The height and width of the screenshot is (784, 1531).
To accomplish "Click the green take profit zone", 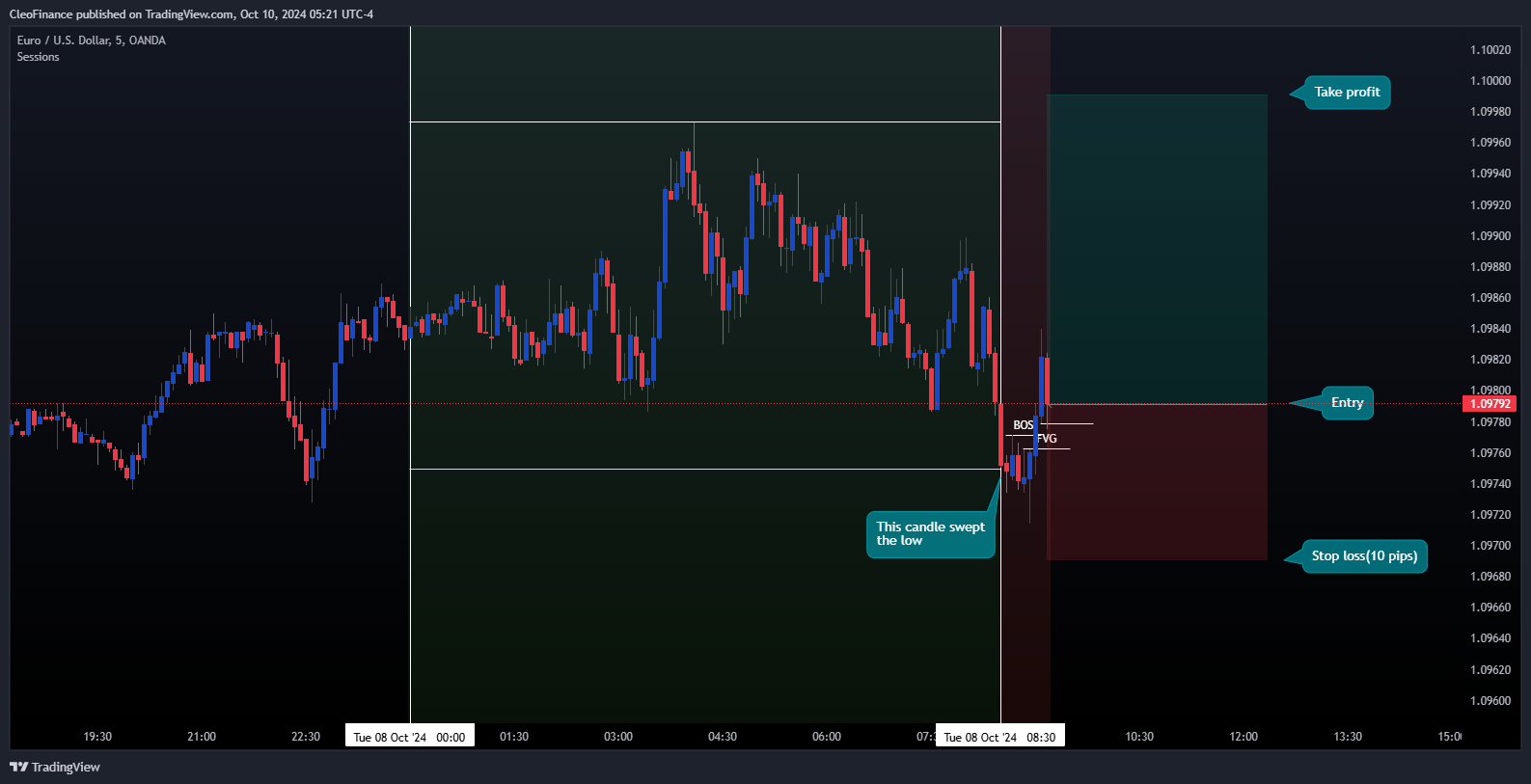I will point(1158,249).
